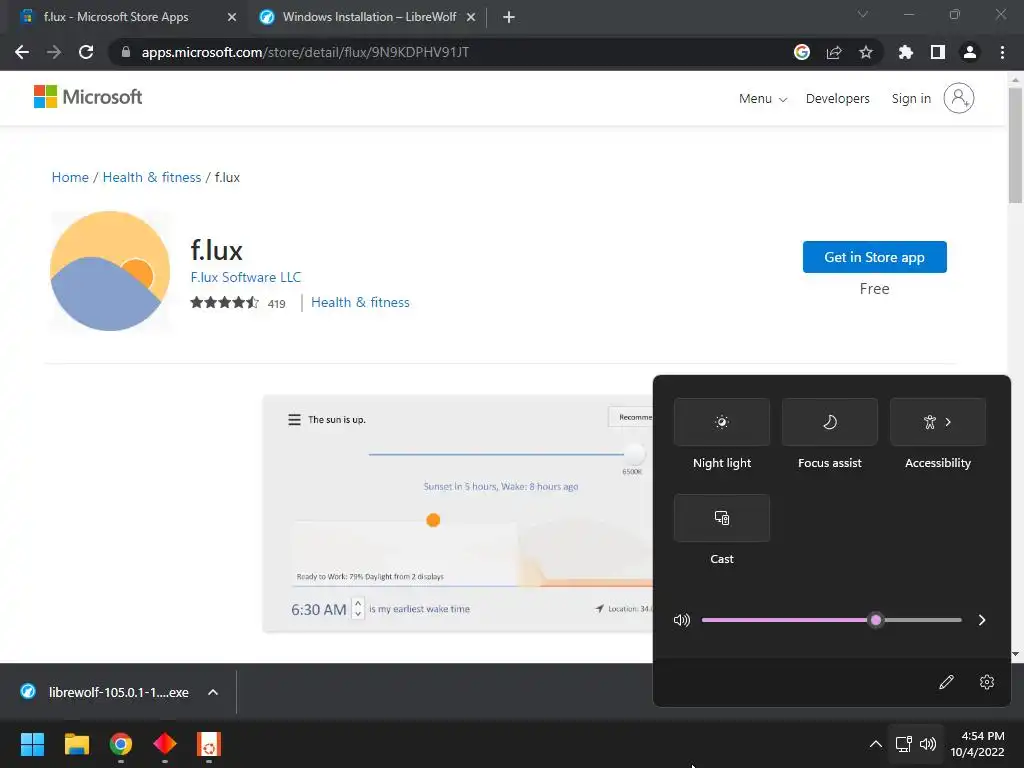The image size is (1024, 768).
Task: Open the Windows Start menu
Action: click(32, 744)
